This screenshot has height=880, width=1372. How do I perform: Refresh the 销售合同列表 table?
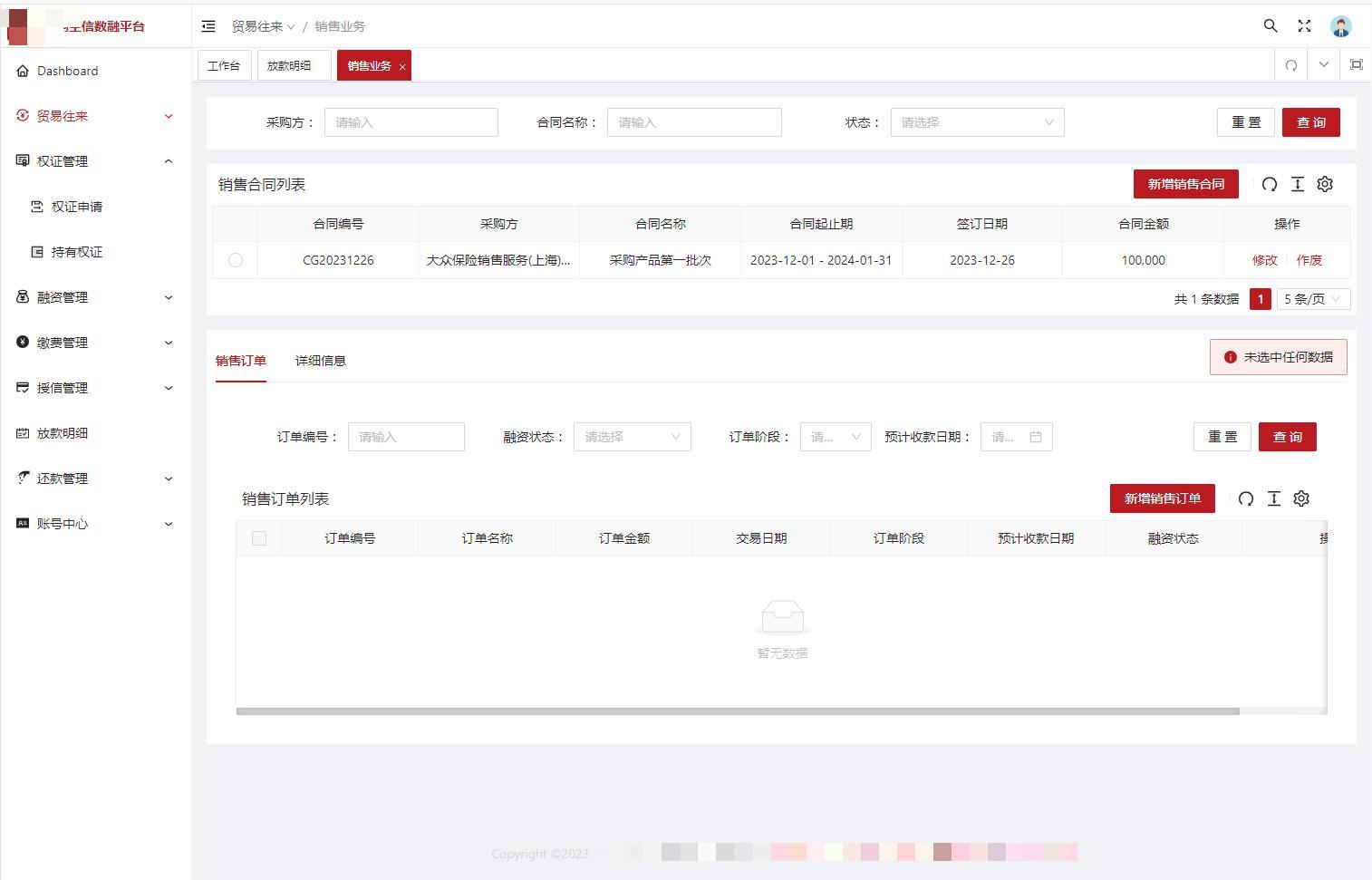[1269, 184]
